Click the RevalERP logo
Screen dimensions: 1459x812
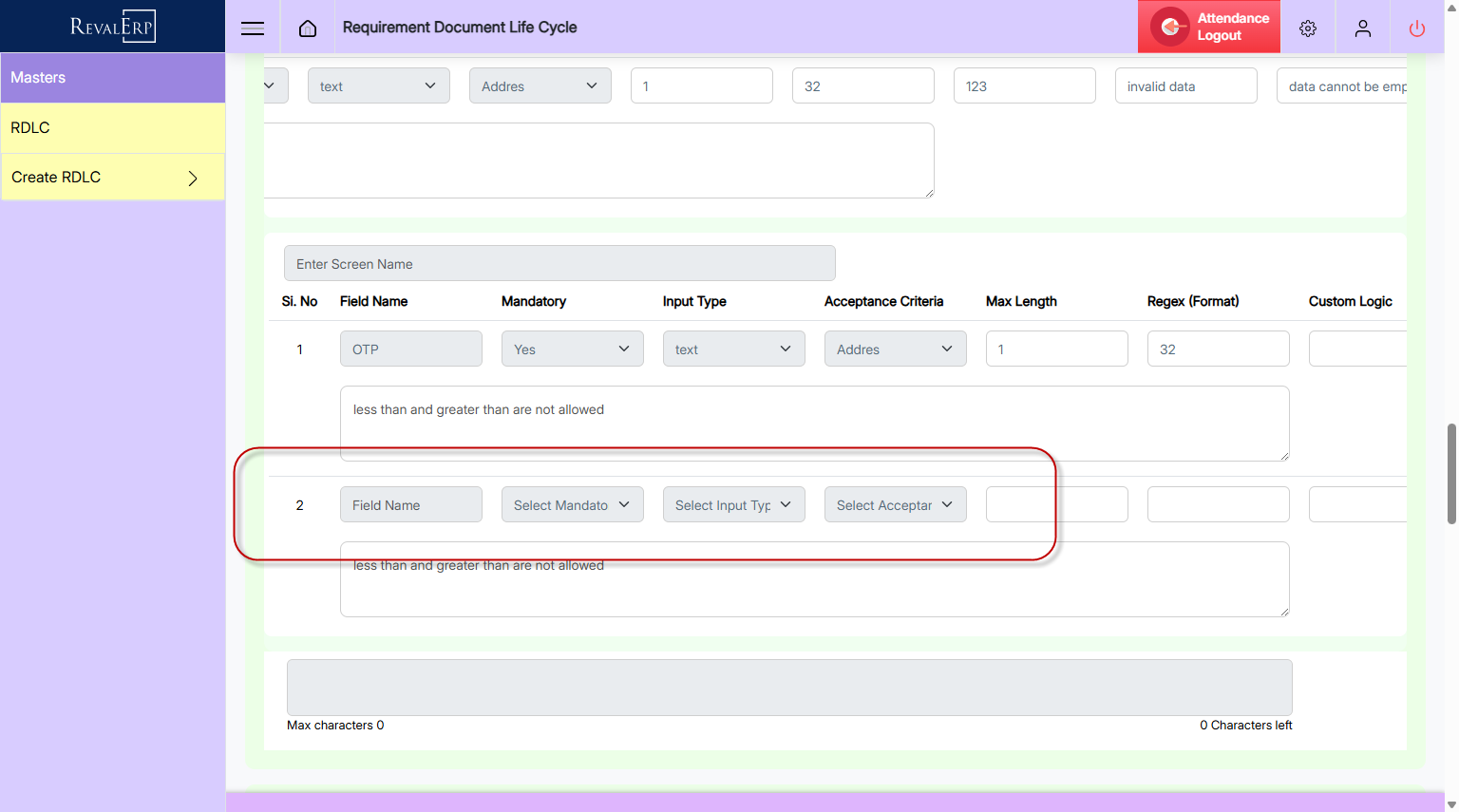click(112, 27)
